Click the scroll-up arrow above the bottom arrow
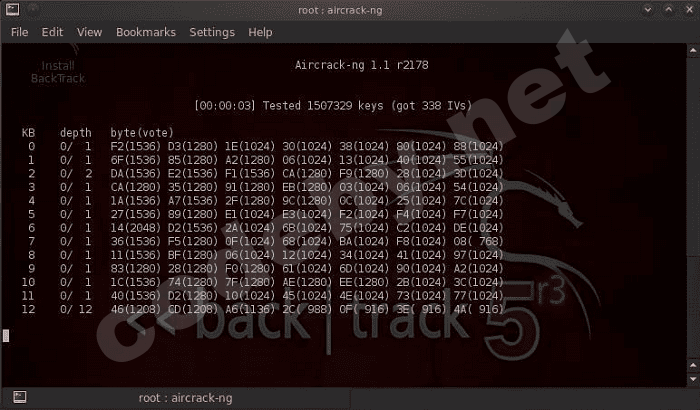 [693, 366]
